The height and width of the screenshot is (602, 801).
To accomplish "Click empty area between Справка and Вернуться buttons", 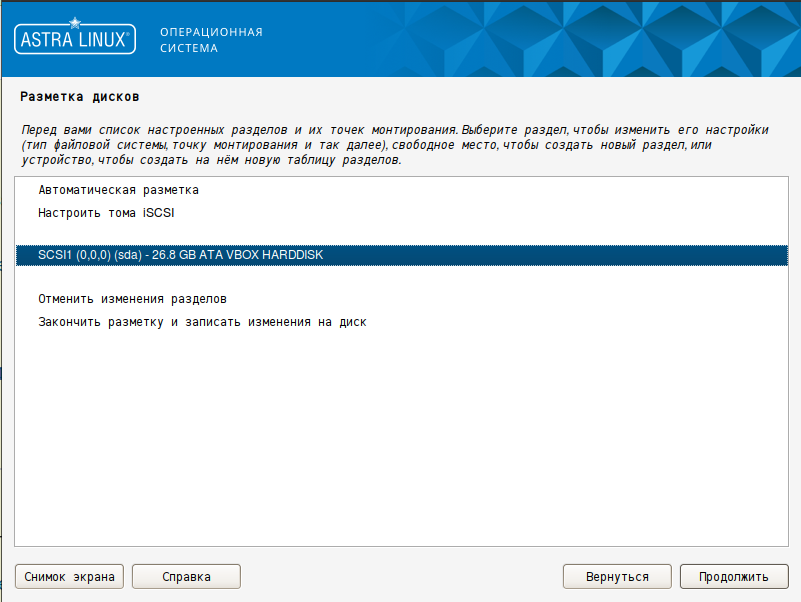I will pos(400,577).
